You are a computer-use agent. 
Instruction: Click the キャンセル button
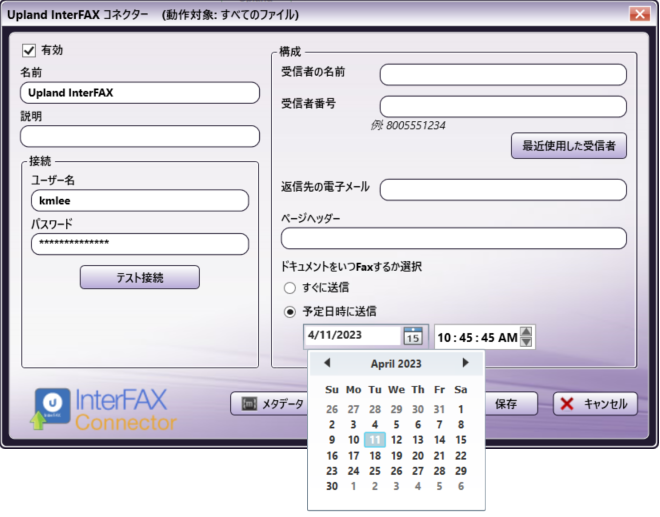coord(595,404)
